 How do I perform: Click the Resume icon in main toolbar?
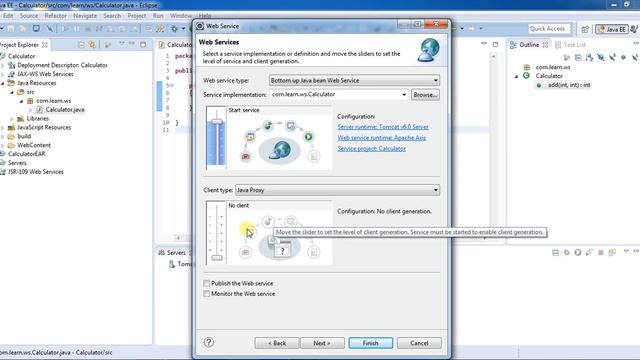click(x=65, y=29)
